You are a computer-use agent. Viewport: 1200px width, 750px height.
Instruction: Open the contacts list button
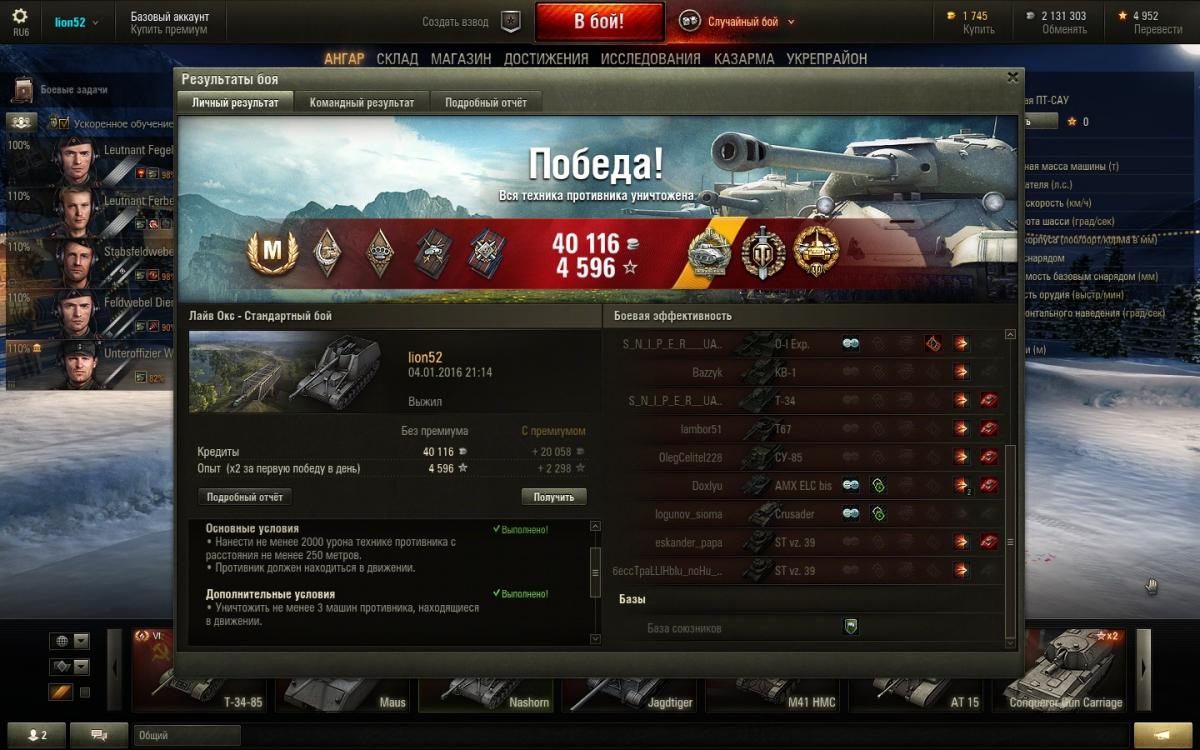tap(37, 735)
